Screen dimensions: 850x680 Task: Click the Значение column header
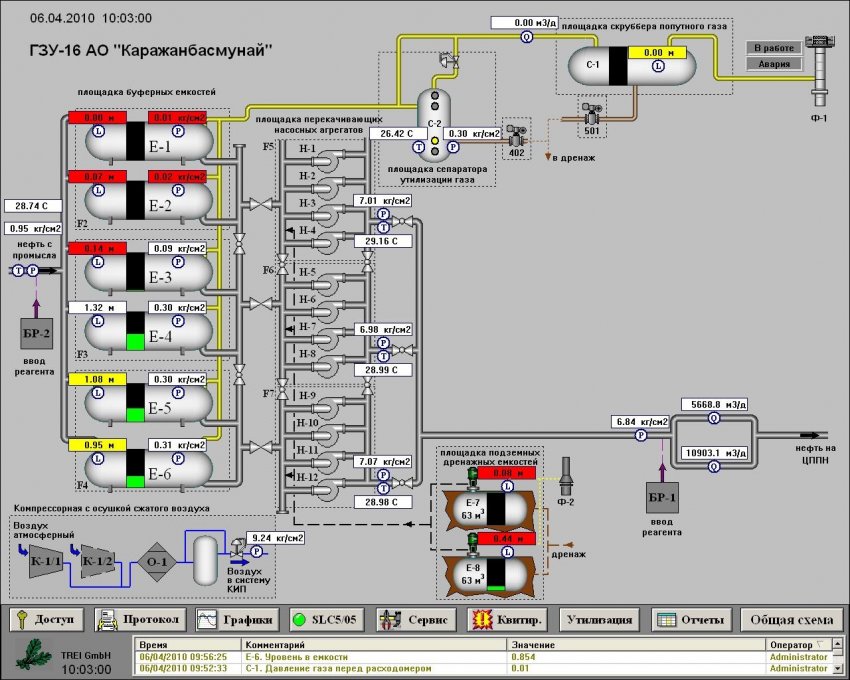coord(636,645)
